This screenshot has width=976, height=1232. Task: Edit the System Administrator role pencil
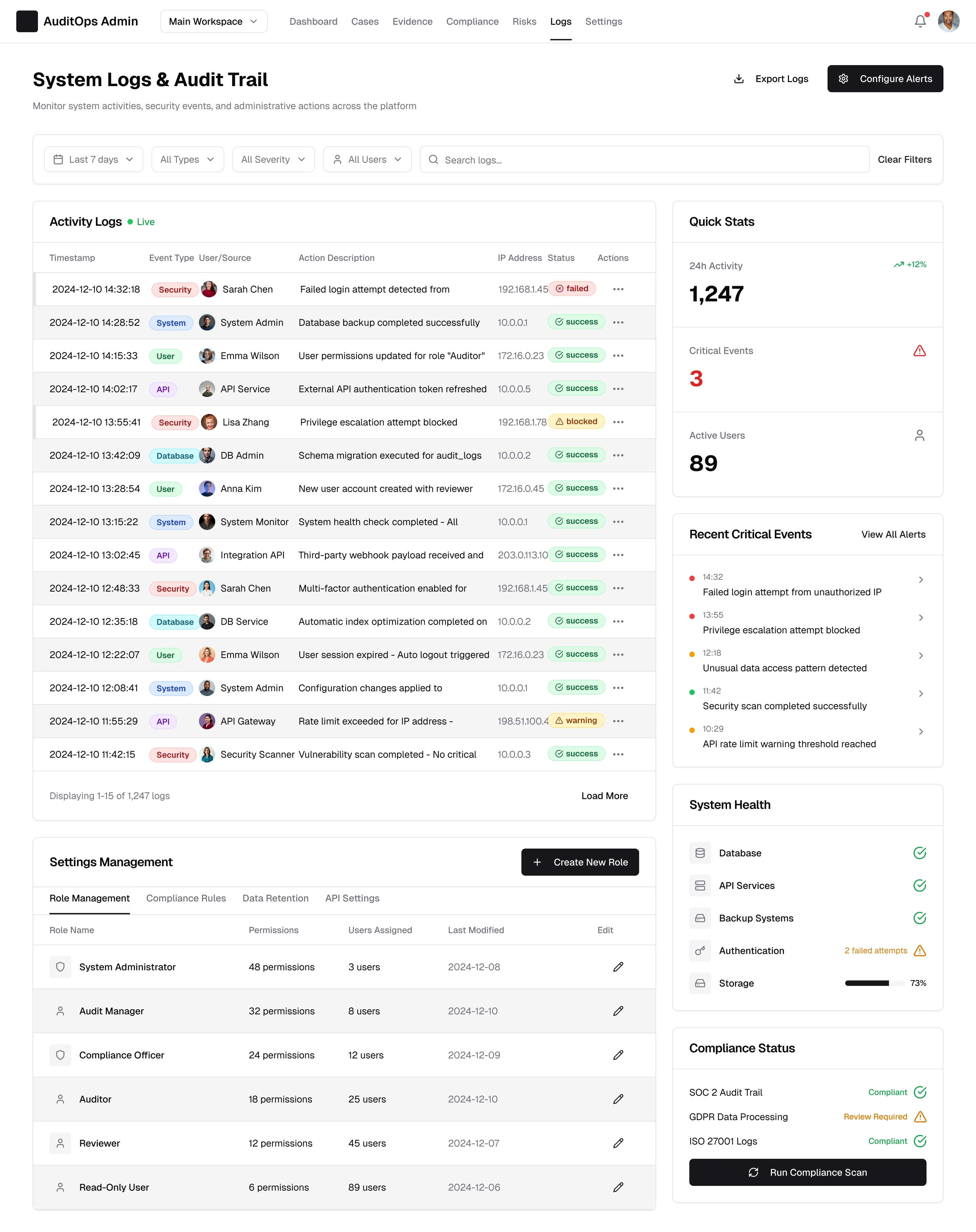pyautogui.click(x=618, y=967)
